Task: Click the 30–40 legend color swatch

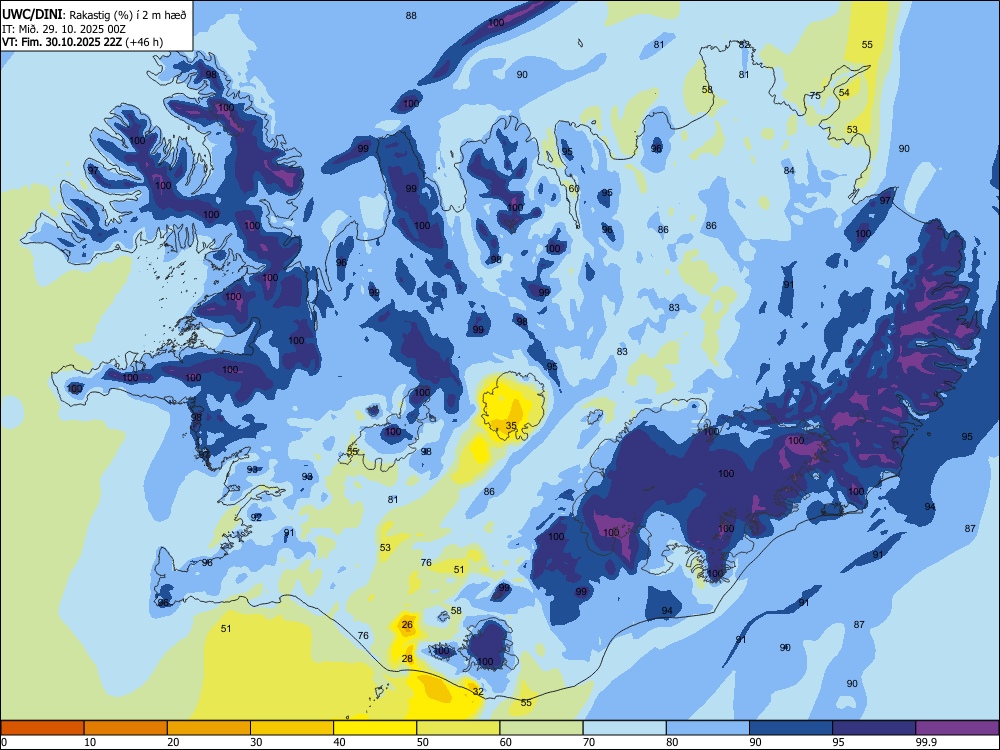Action: pyautogui.click(x=292, y=728)
